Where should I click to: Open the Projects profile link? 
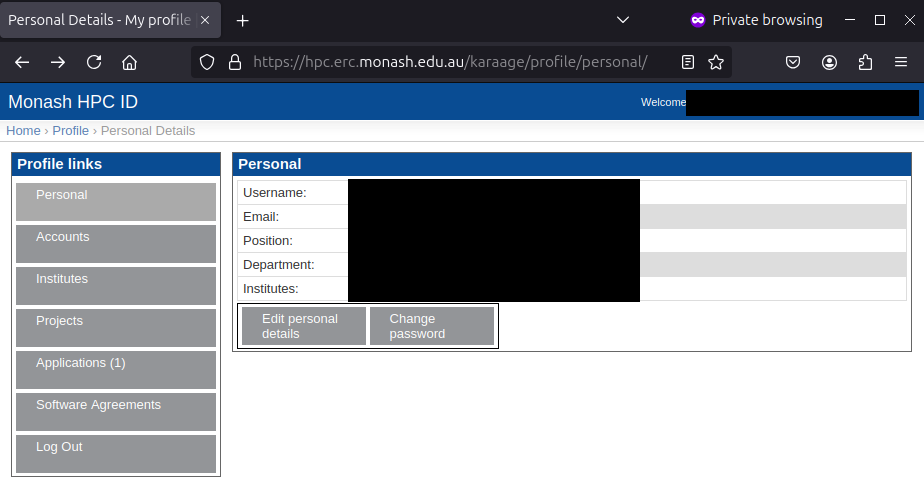(x=116, y=327)
